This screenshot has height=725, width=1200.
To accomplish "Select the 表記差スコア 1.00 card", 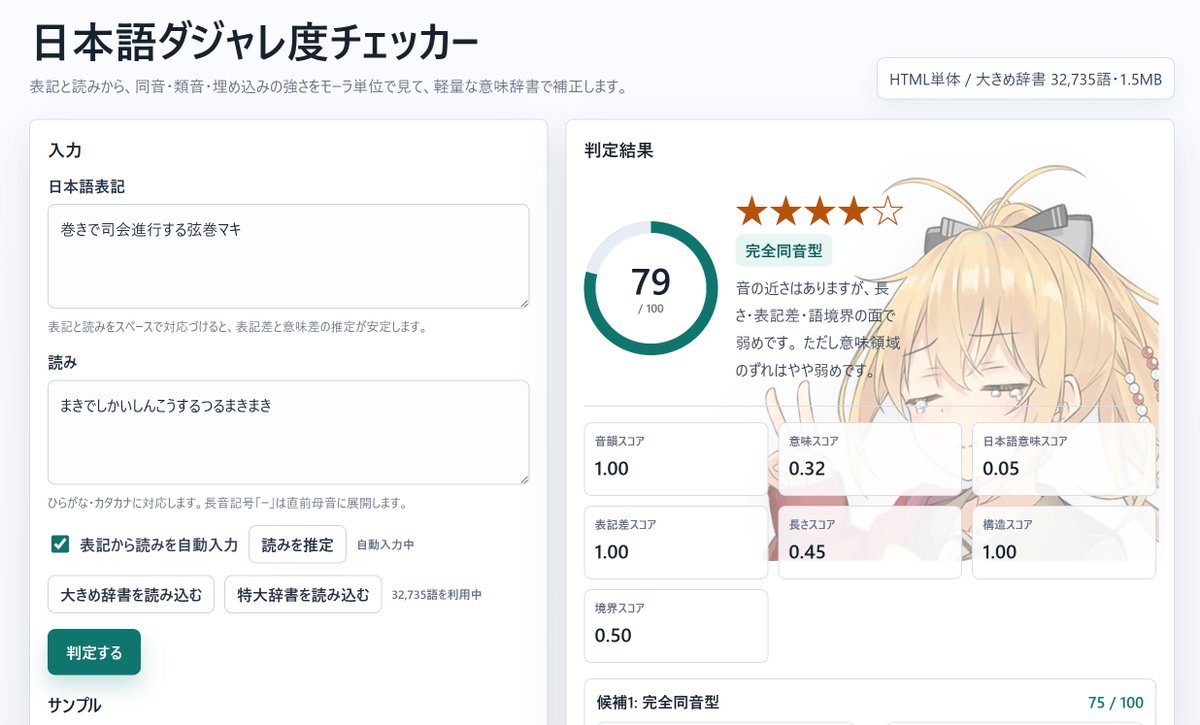I will click(676, 542).
